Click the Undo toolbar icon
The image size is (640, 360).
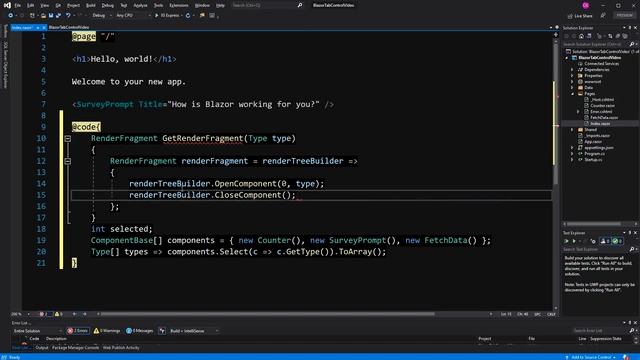[x=68, y=16]
